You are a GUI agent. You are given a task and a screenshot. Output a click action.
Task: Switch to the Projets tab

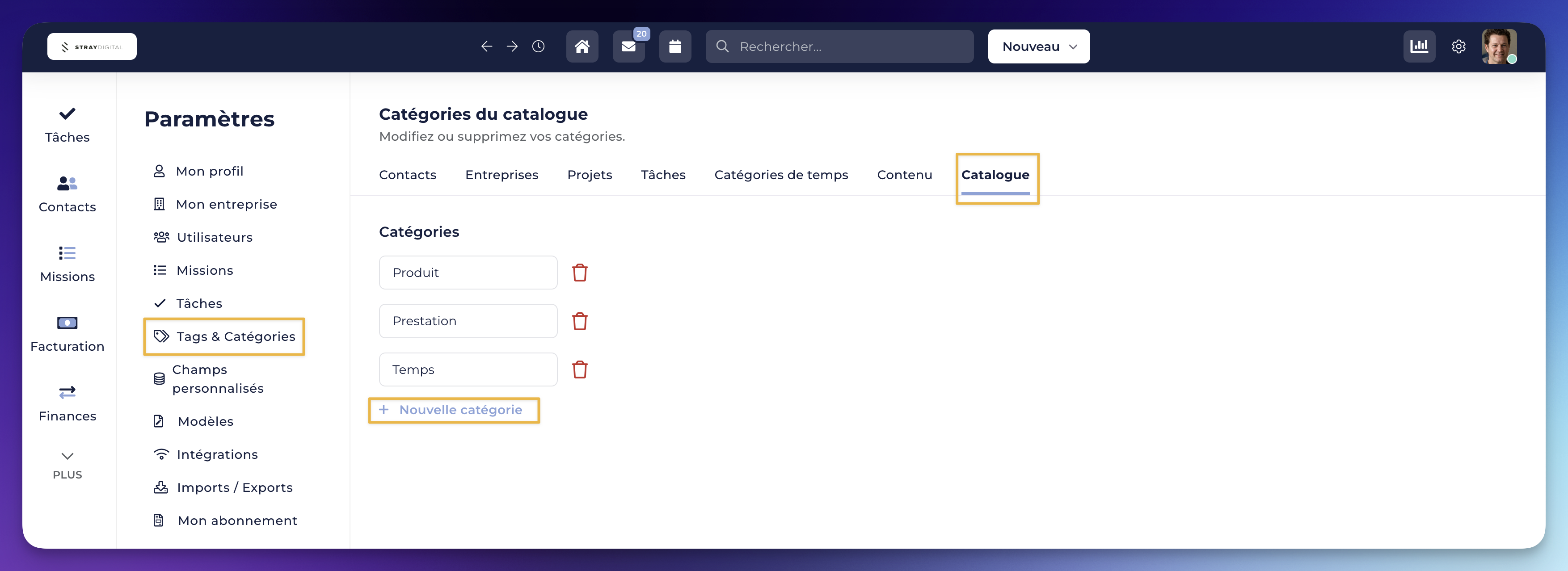(589, 175)
